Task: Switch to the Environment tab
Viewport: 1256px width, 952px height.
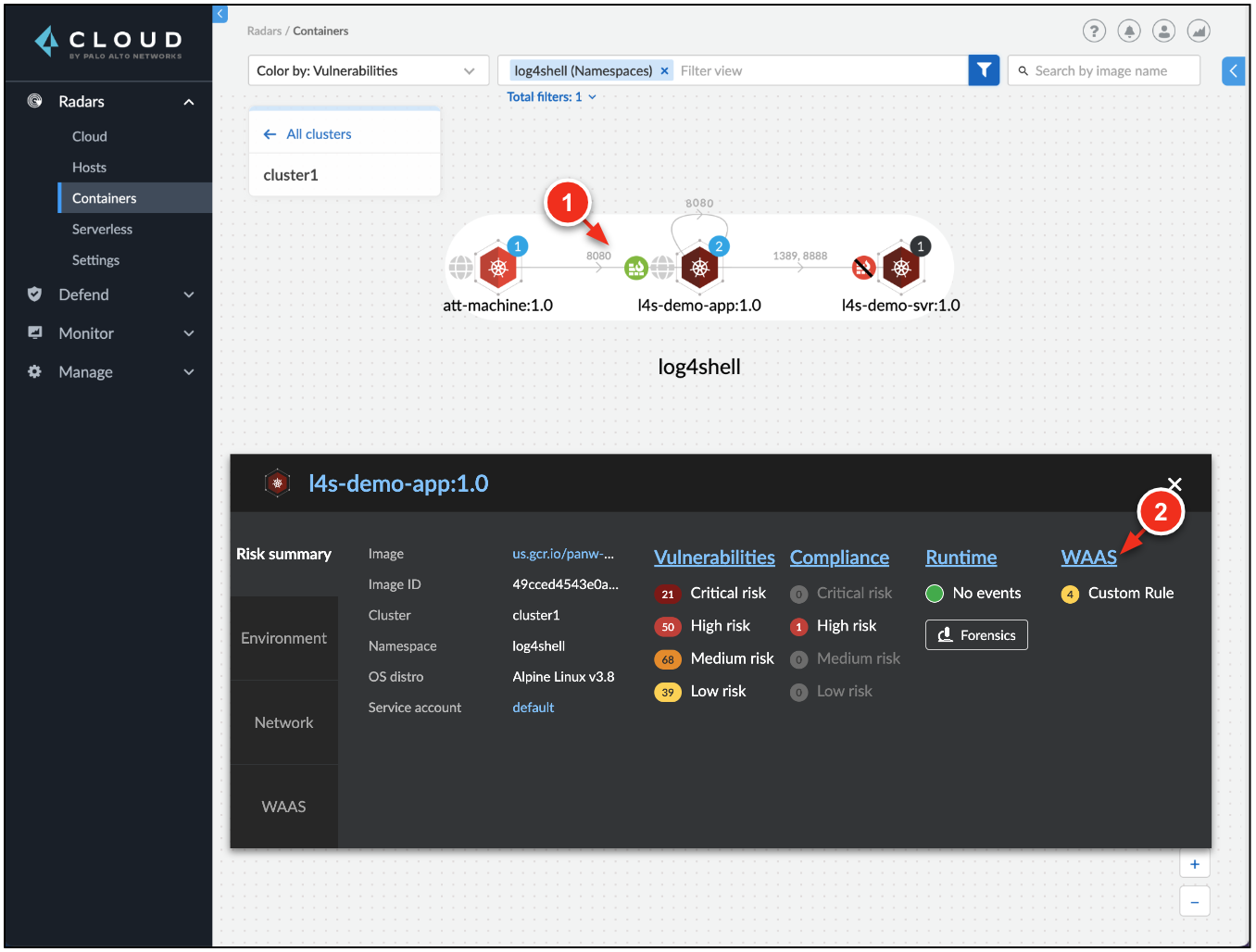Action: (283, 638)
